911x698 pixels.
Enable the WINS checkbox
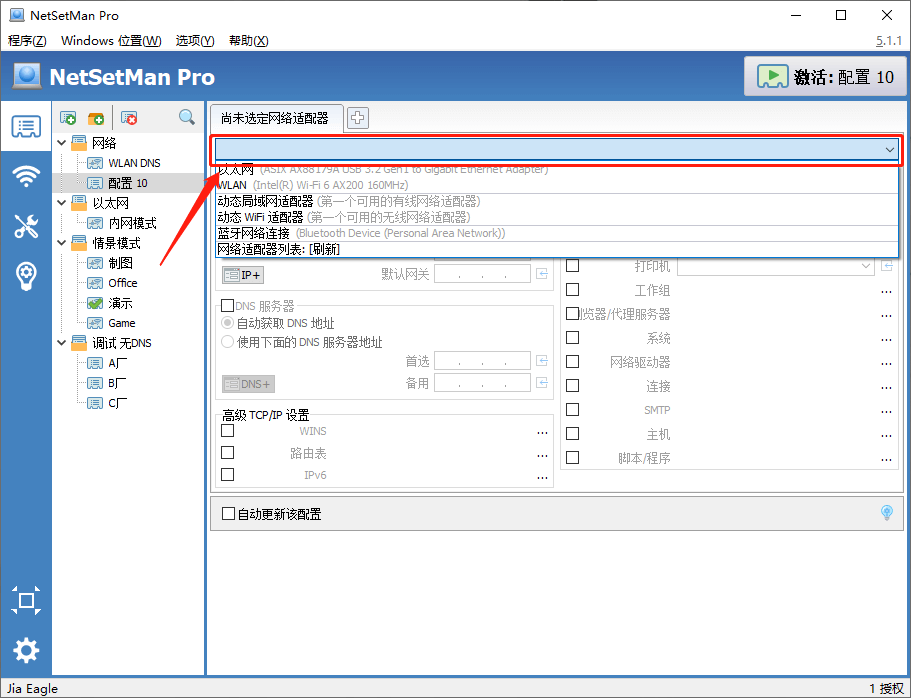tap(228, 431)
